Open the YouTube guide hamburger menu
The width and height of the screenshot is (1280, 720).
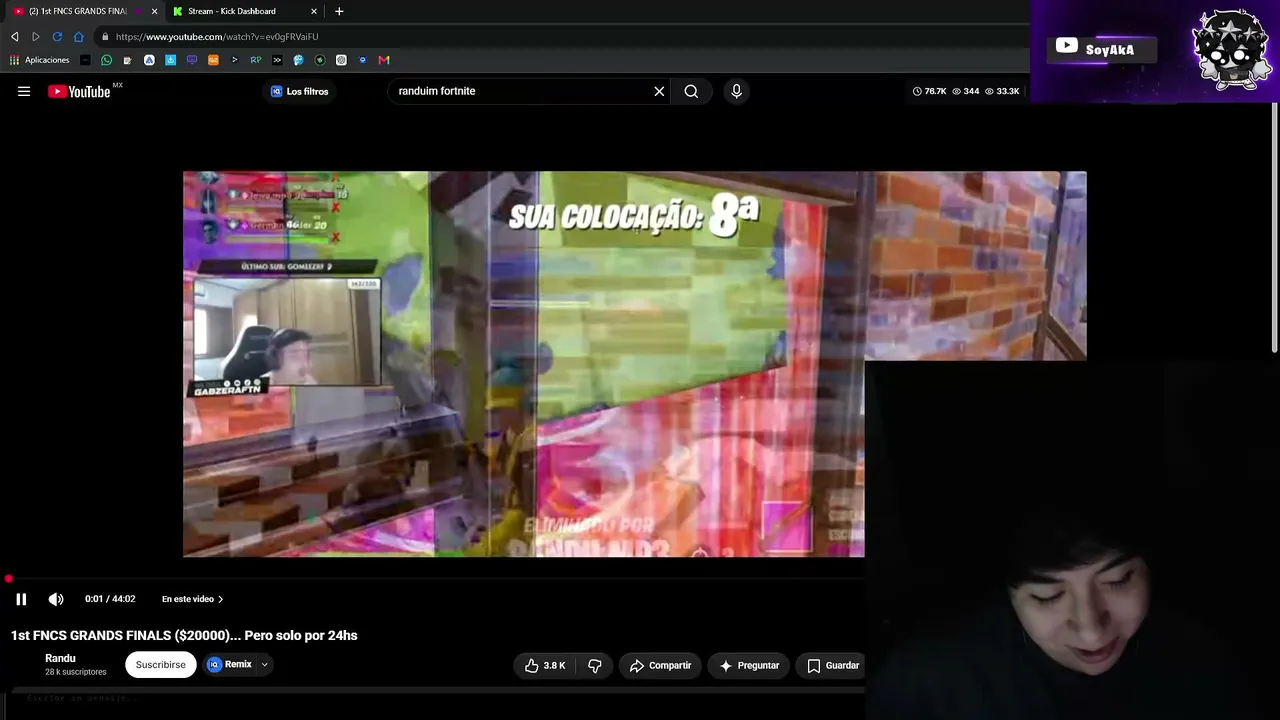24,91
